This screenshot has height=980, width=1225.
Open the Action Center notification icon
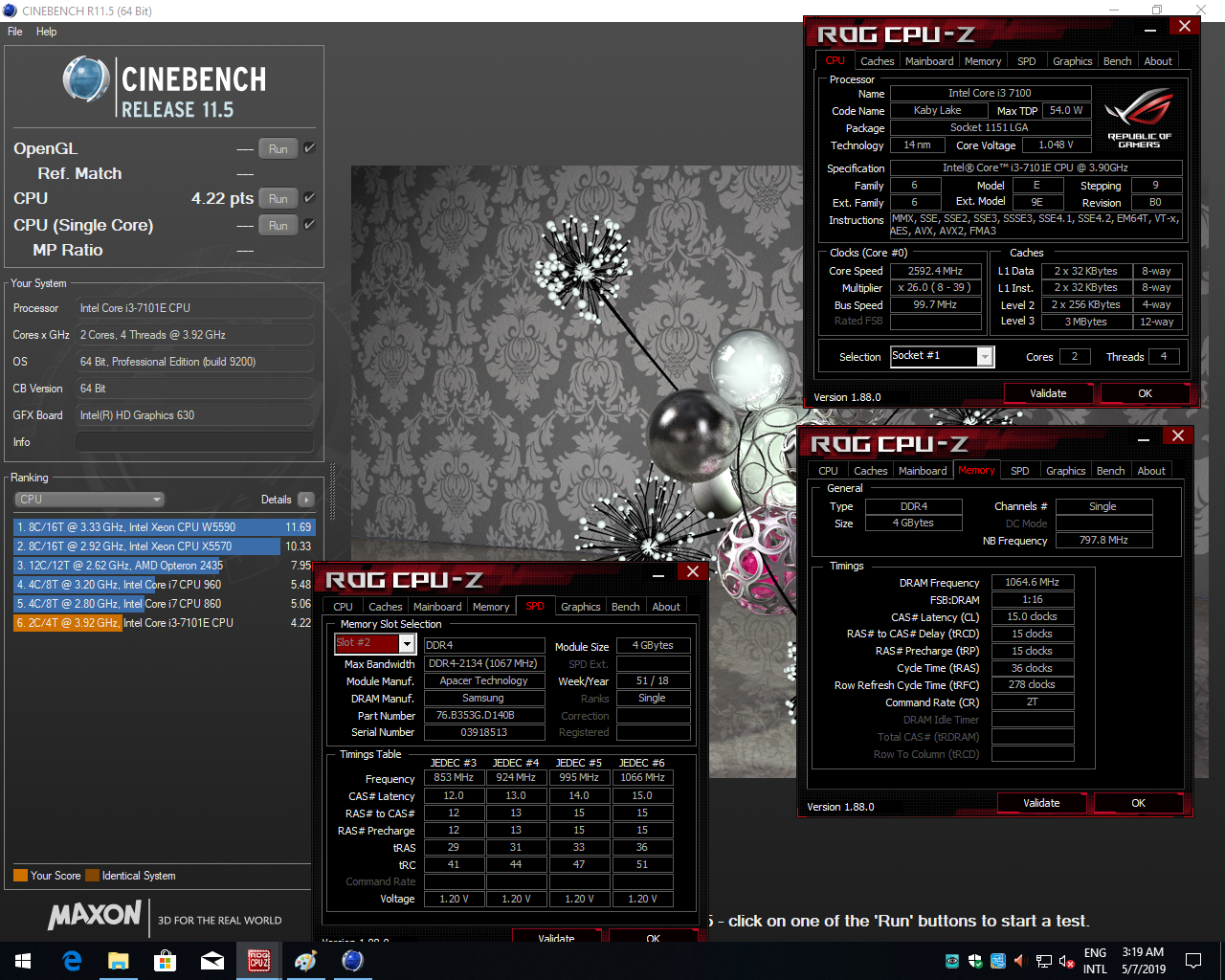1193,961
